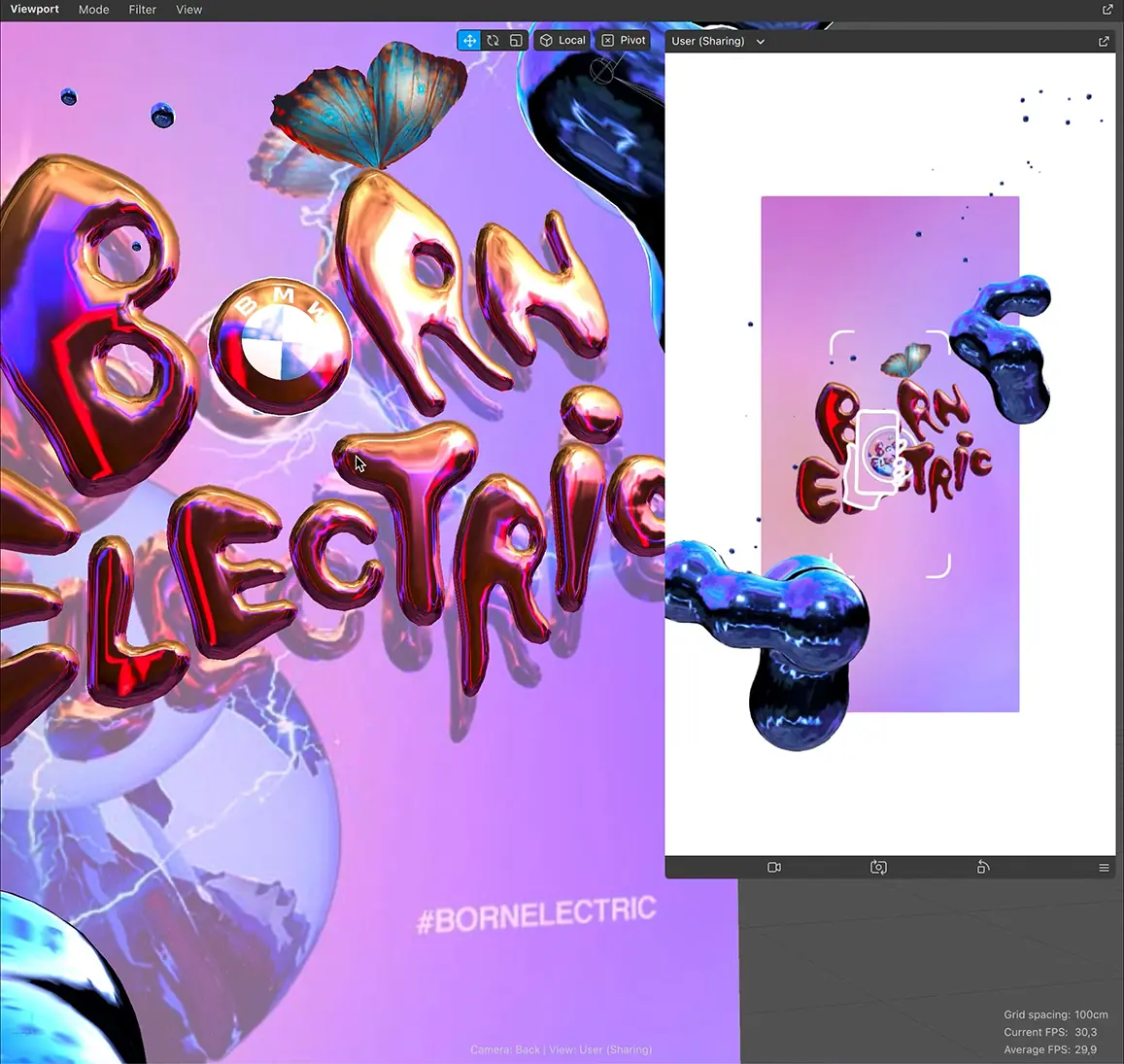
Task: Click the simulator video camera icon
Action: [x=774, y=868]
